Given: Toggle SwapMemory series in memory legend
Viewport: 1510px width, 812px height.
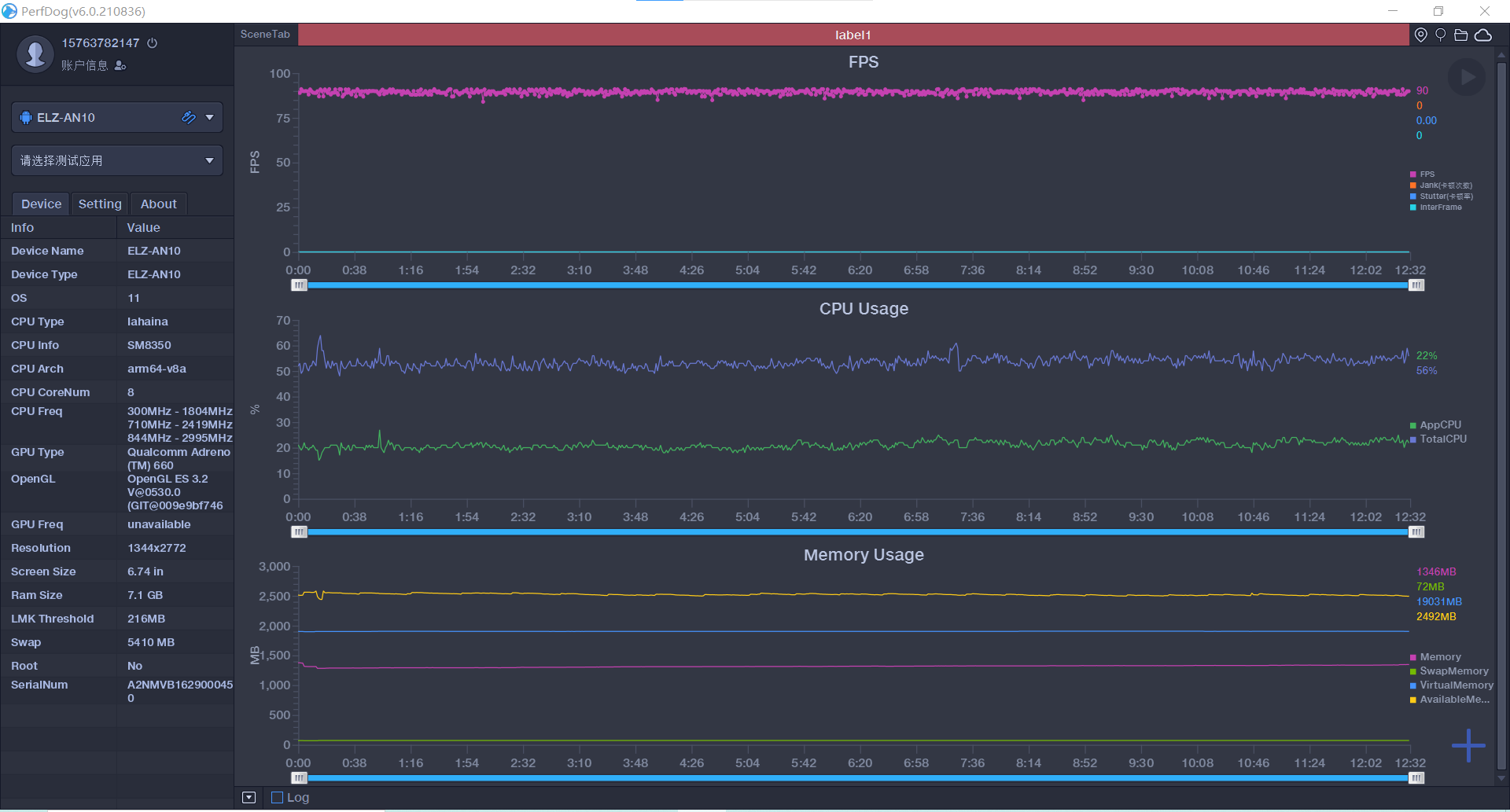Looking at the screenshot, I should (x=1449, y=671).
